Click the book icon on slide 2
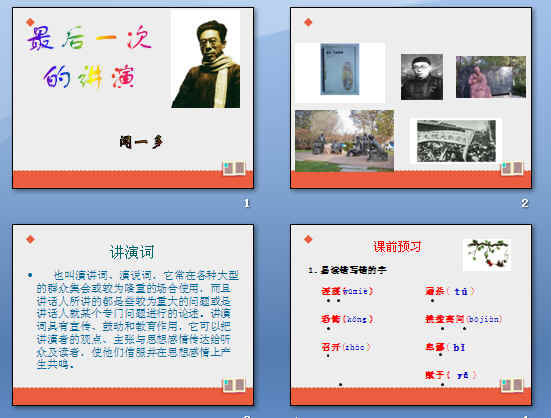 point(512,168)
